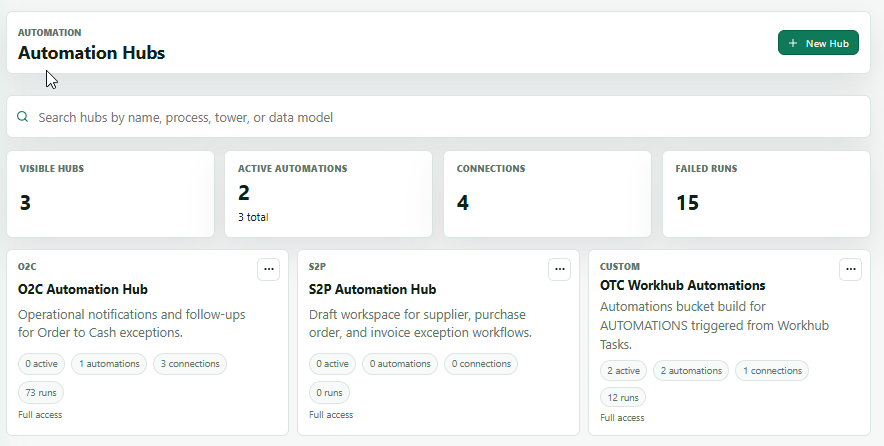This screenshot has height=446, width=884.
Task: Click the 'S2P' tag on the second hub card
Action: pos(317,266)
